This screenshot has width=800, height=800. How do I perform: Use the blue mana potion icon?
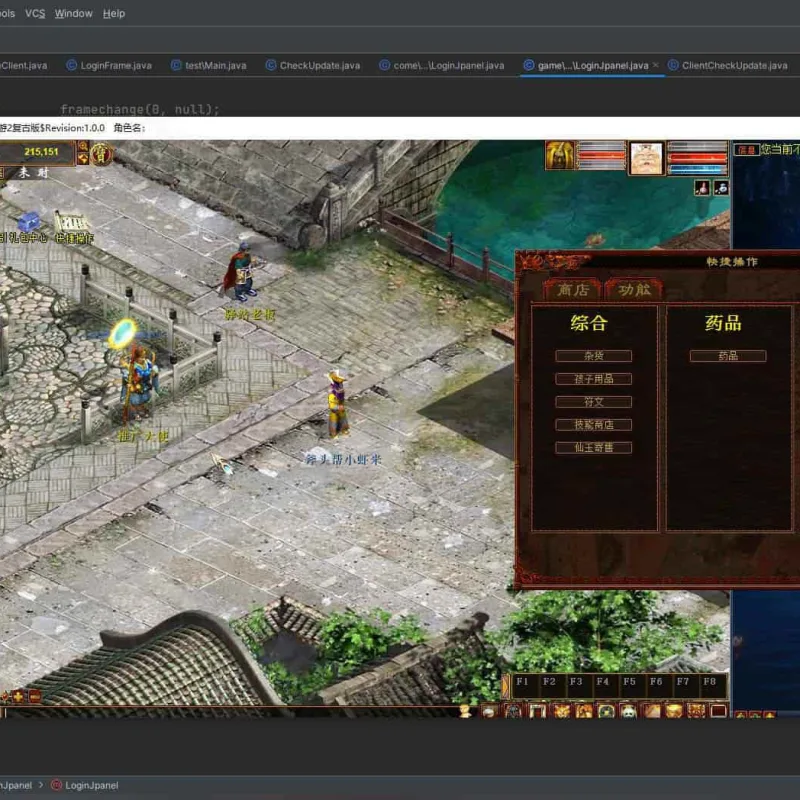721,188
